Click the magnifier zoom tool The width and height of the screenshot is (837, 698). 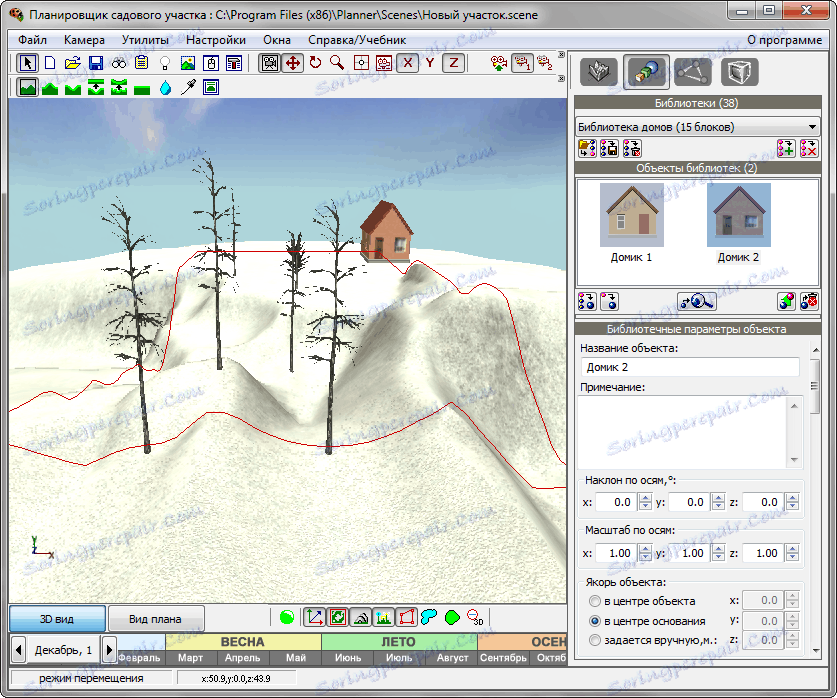click(x=337, y=63)
